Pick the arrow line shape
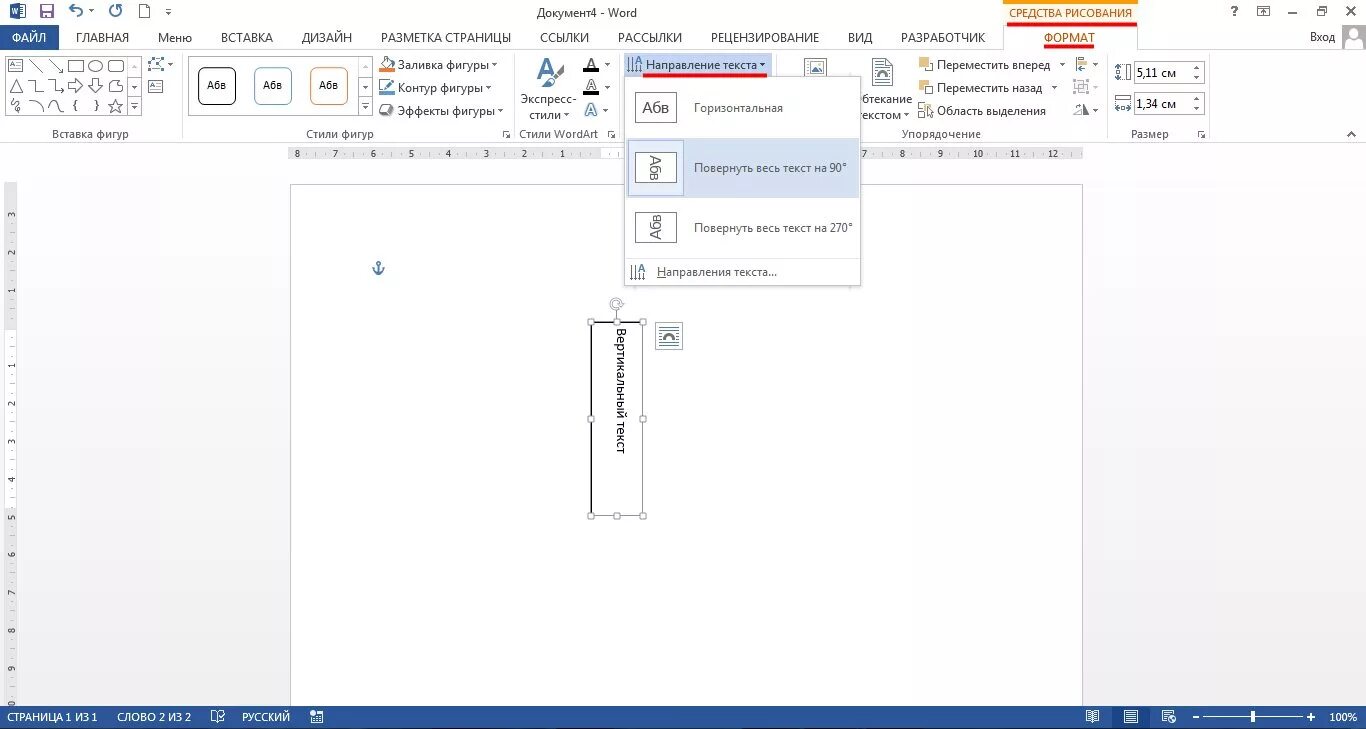This screenshot has height=729, width=1366. click(55, 66)
